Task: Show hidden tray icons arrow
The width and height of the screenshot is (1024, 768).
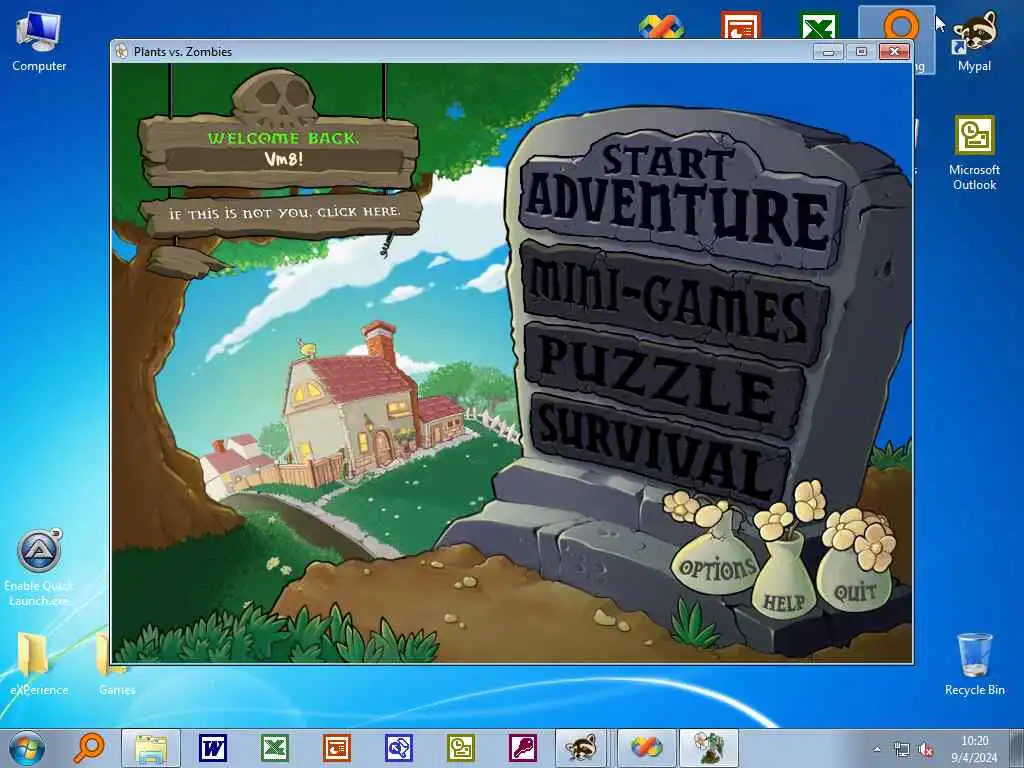Action: pos(877,749)
